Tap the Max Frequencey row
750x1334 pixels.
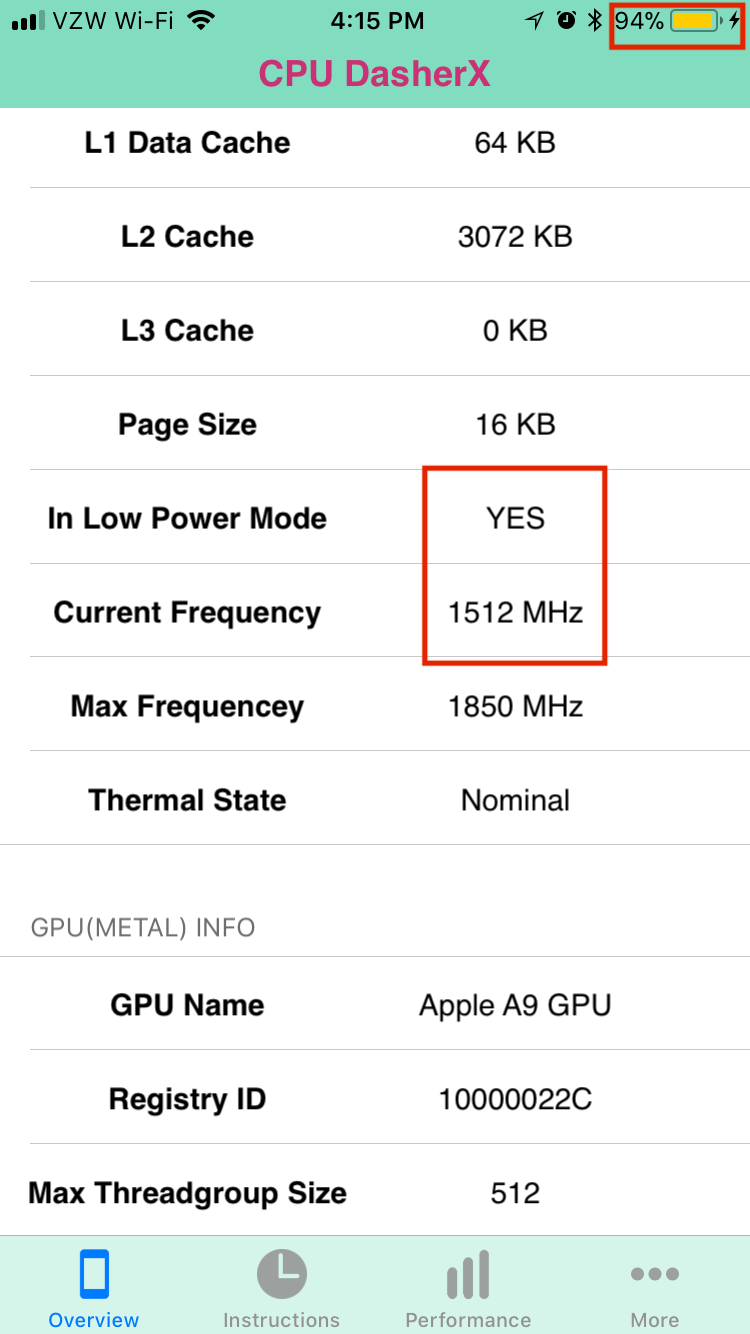375,705
